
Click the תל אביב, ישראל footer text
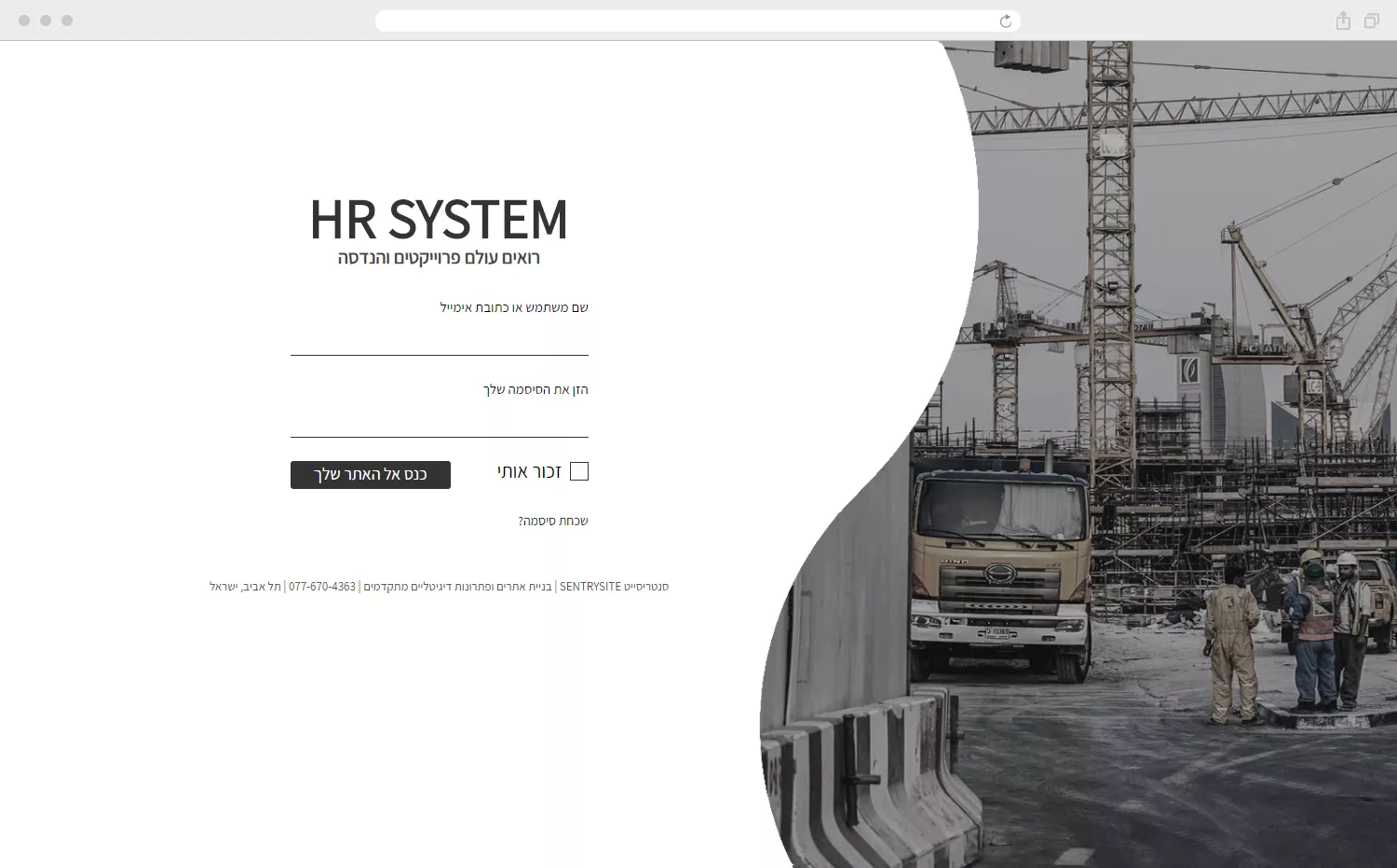(x=245, y=587)
